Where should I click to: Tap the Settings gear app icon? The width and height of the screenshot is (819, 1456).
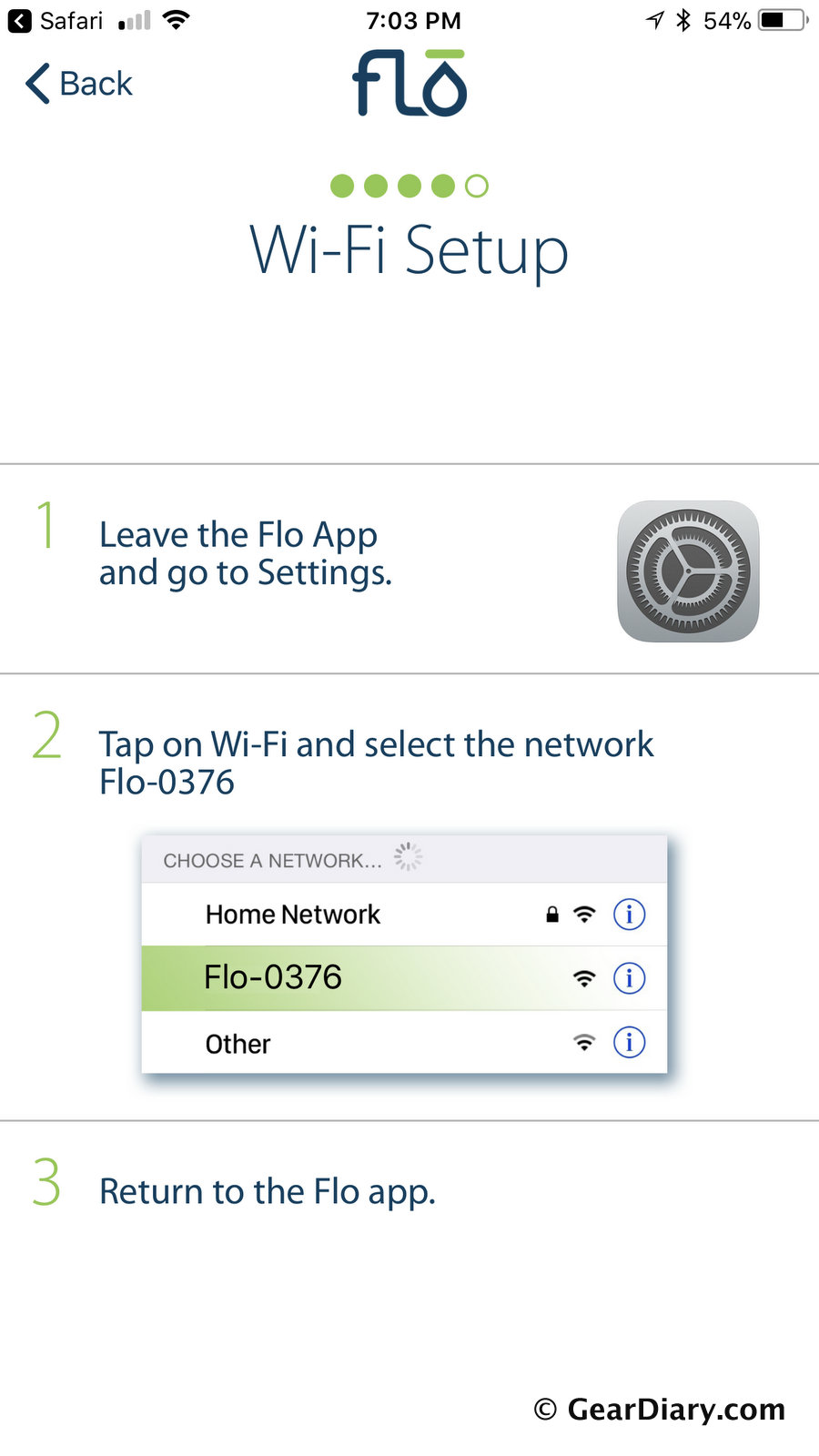click(x=688, y=571)
